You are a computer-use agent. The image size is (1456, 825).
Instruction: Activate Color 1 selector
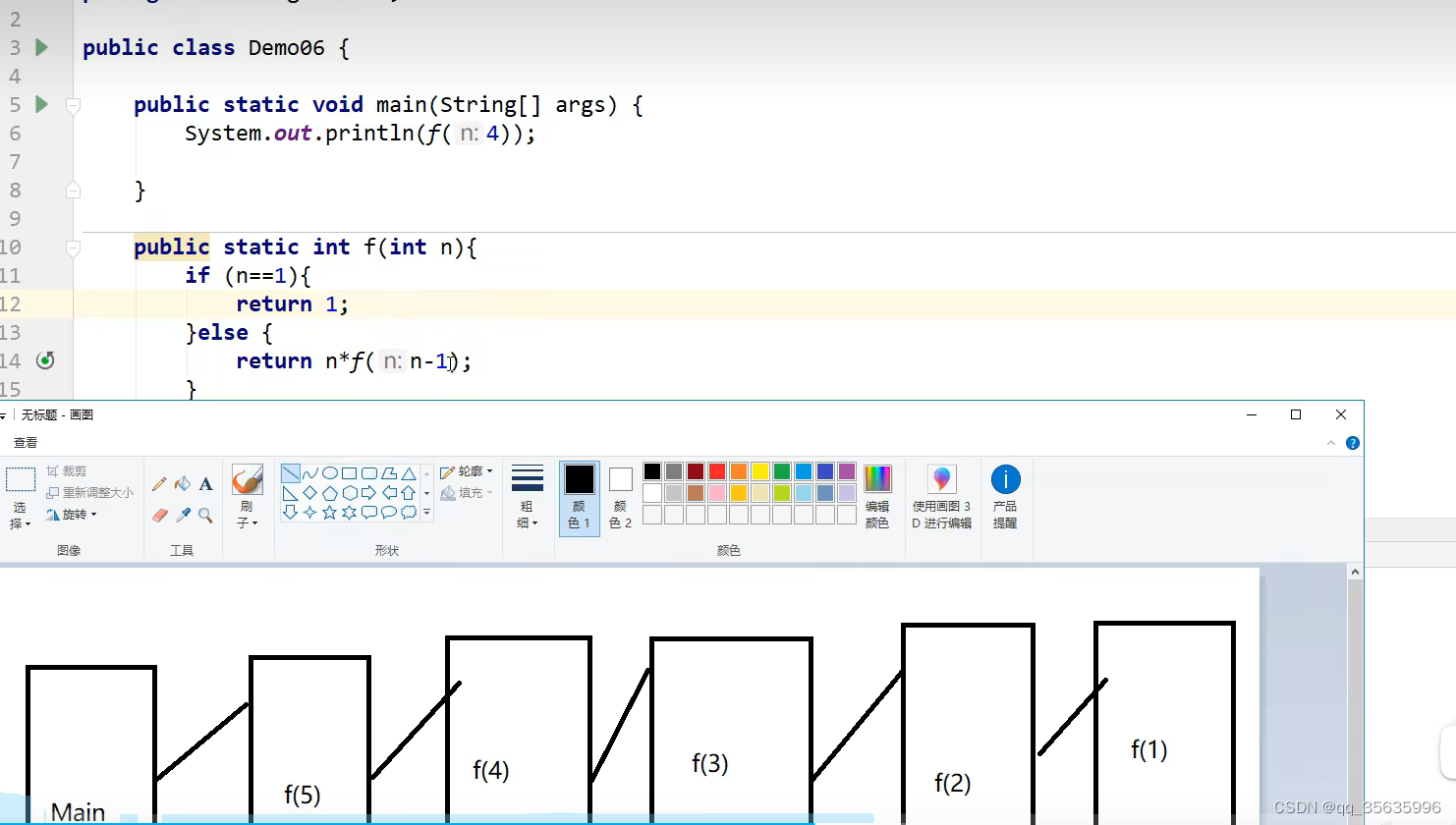(580, 498)
